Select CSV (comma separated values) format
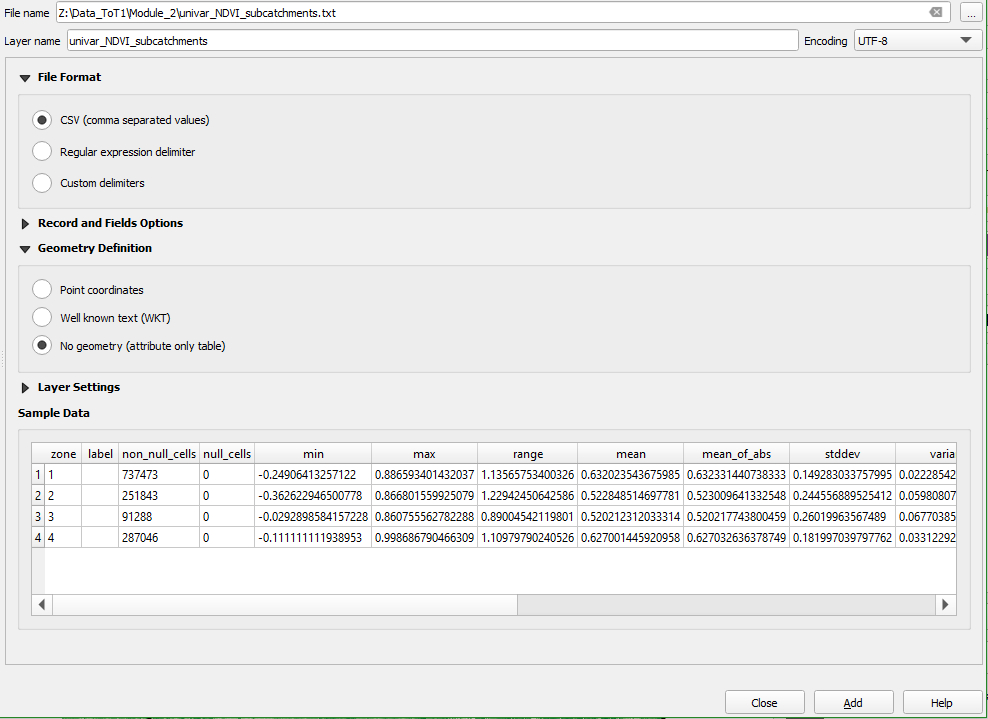Viewport: 988px width, 719px height. (41, 119)
